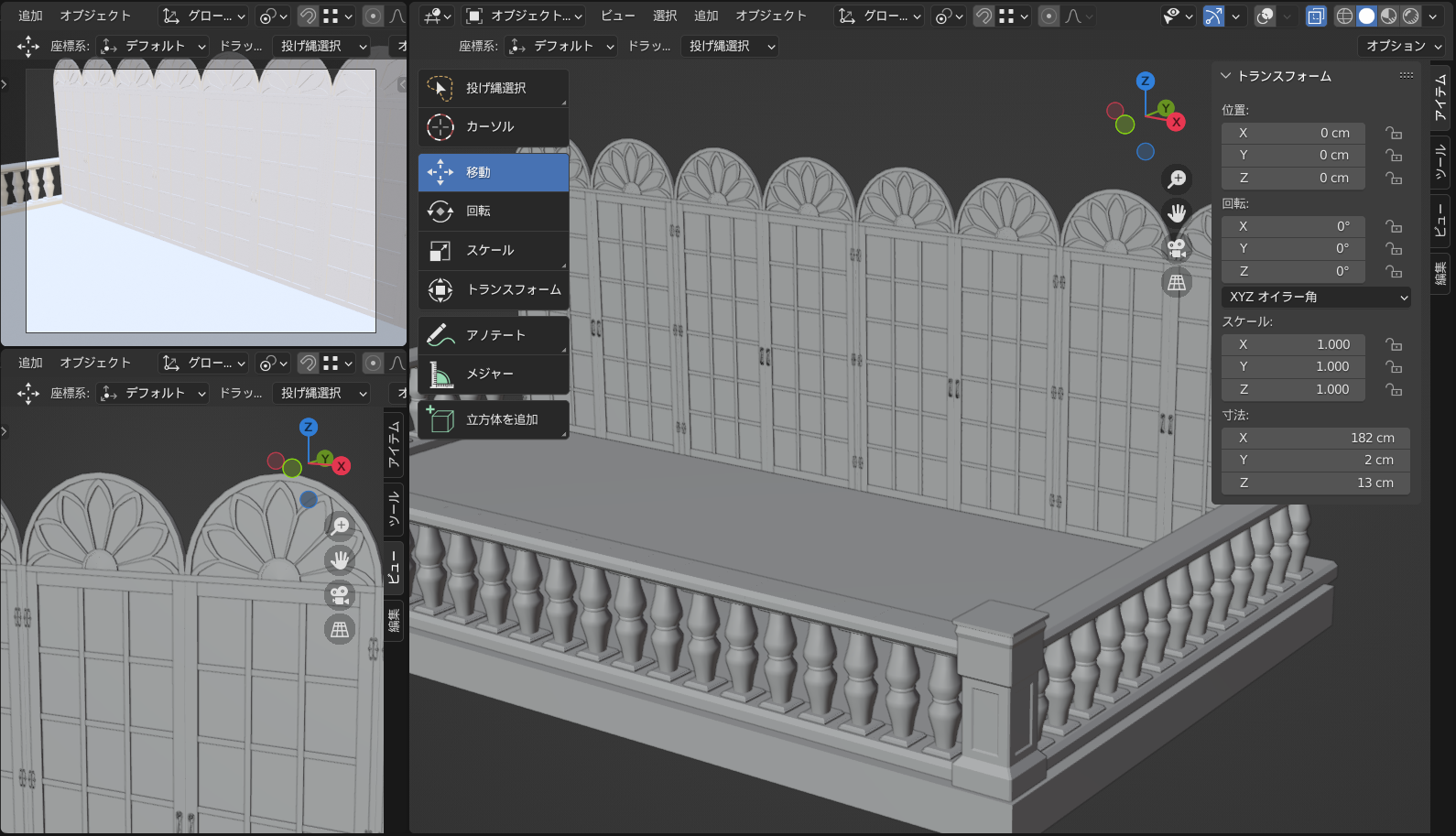The width and height of the screenshot is (1456, 836).
Task: Lock the 位置 X value
Action: coord(1394,134)
